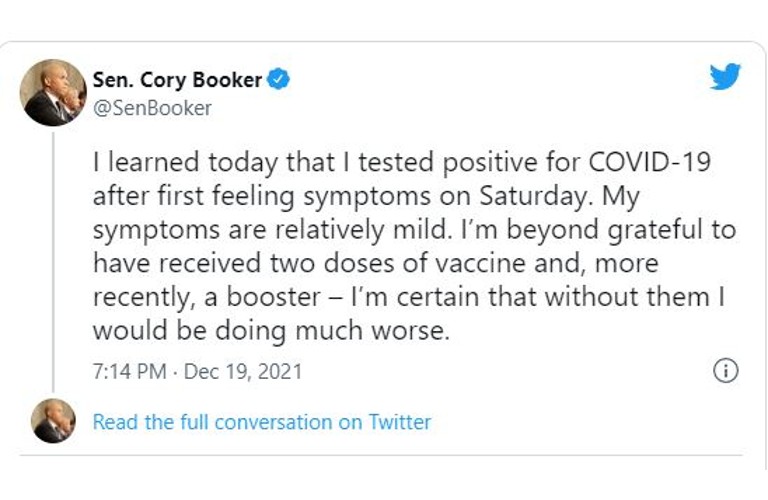Click the large profile avatar beside Sen. Cory Booker

click(53, 92)
